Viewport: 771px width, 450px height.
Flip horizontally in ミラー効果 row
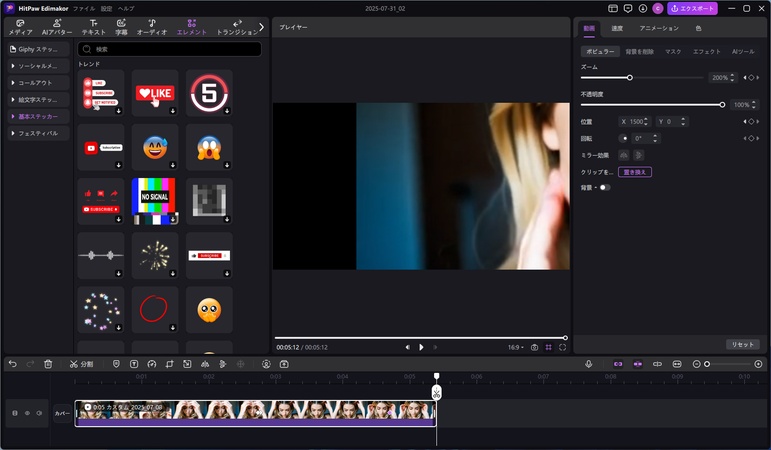coord(623,155)
